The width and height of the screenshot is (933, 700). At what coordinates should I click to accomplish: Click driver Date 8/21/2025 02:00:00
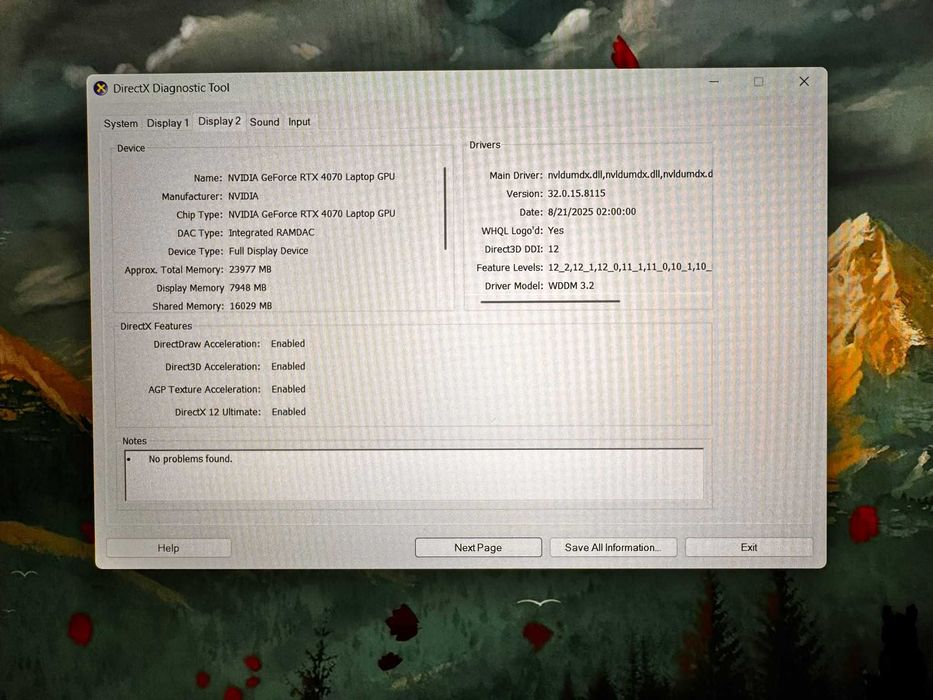click(x=592, y=212)
